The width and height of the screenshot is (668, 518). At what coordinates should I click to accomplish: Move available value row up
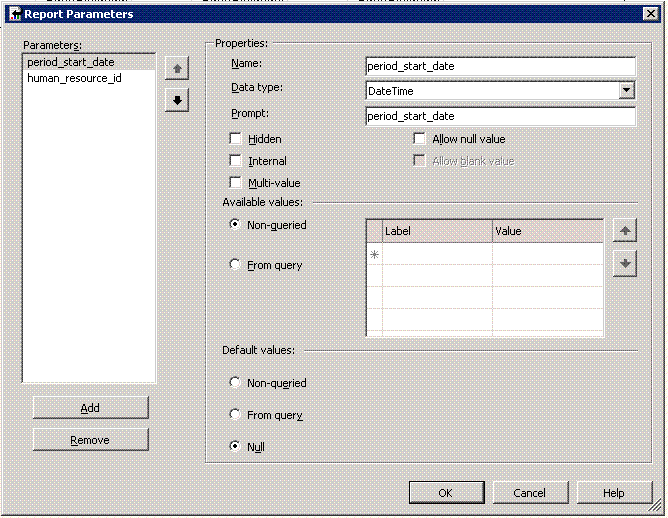tap(625, 231)
